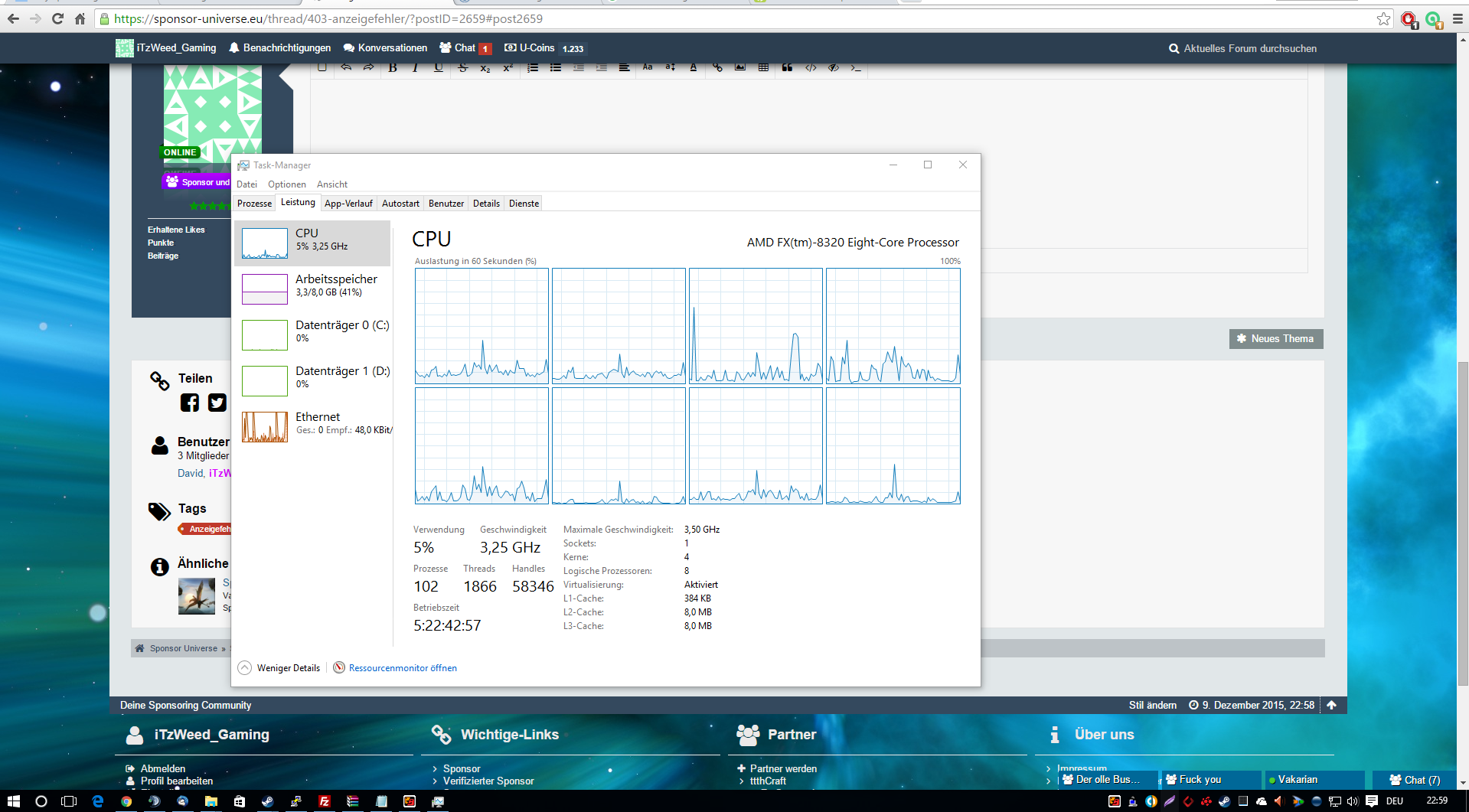Collapse Task Manager with Weniger Details
Screen dimensions: 1469x812
(x=279, y=668)
